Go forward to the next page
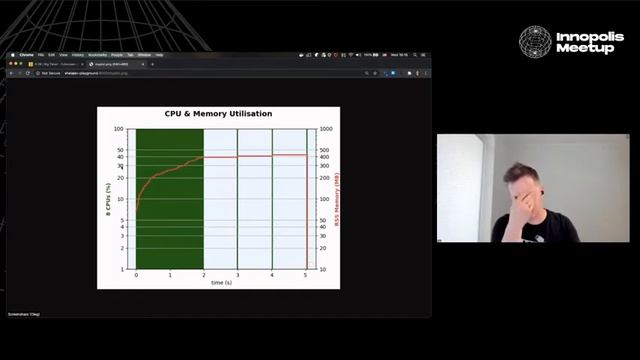 coord(20,73)
